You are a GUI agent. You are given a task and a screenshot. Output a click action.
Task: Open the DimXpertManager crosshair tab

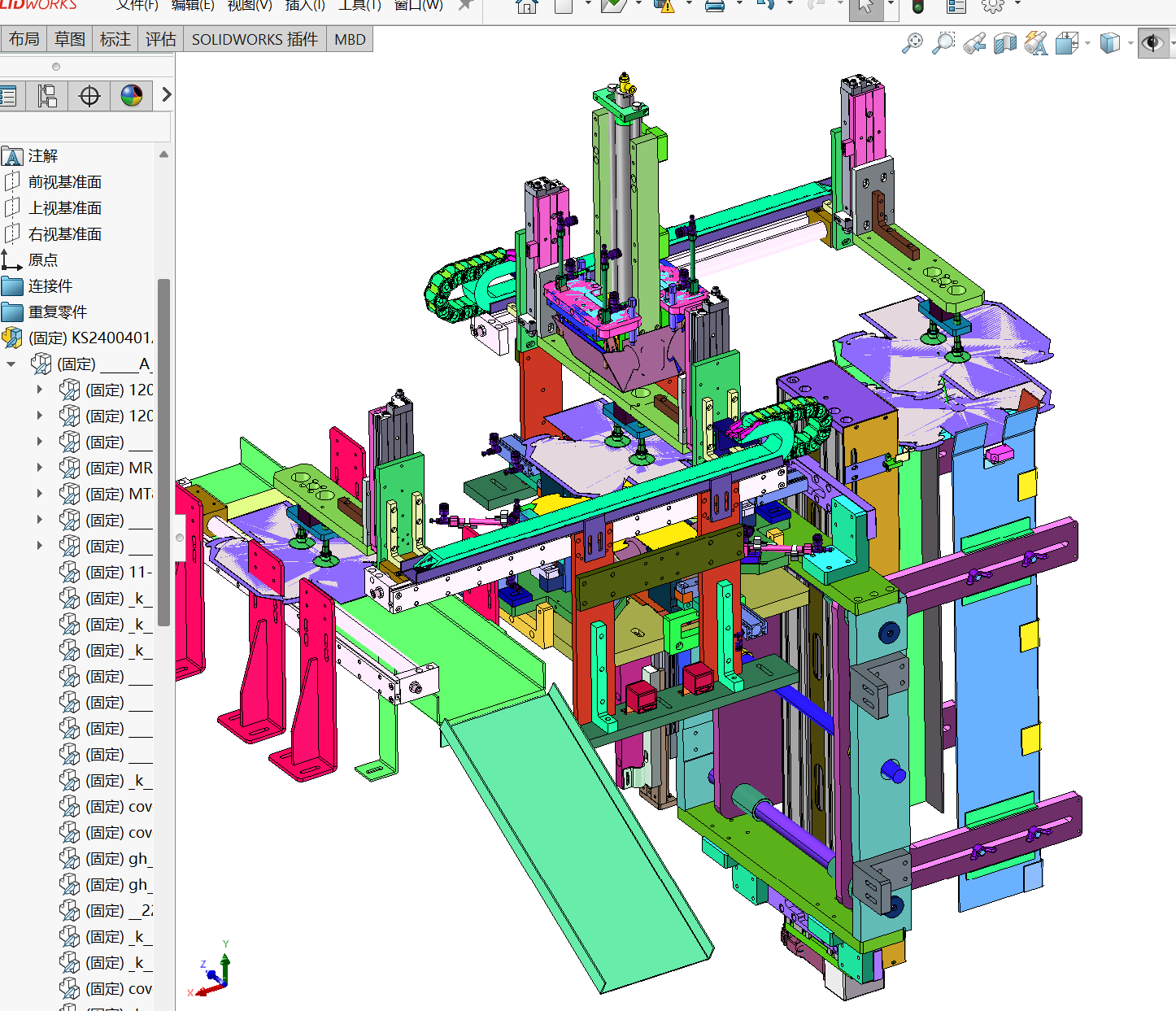coord(89,96)
